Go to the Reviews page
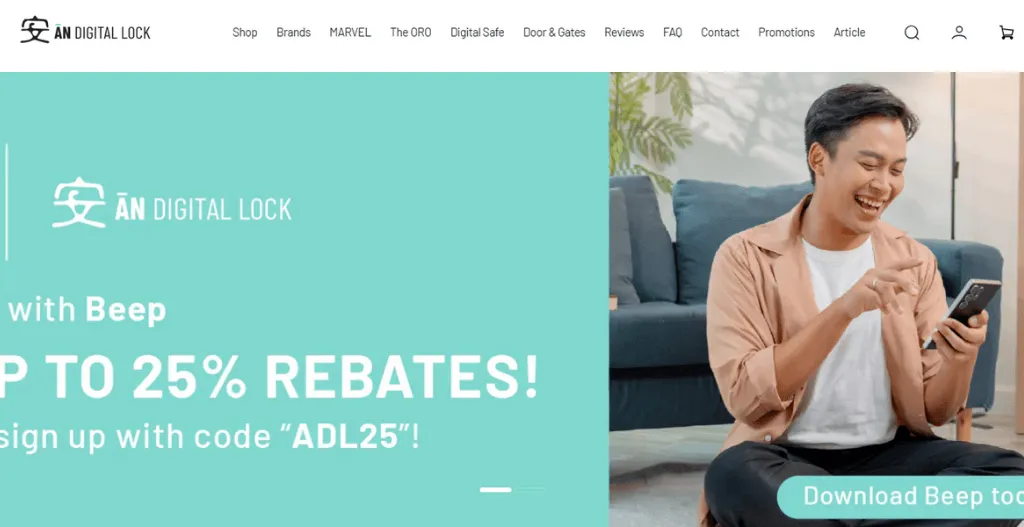The height and width of the screenshot is (527, 1024). tap(624, 32)
